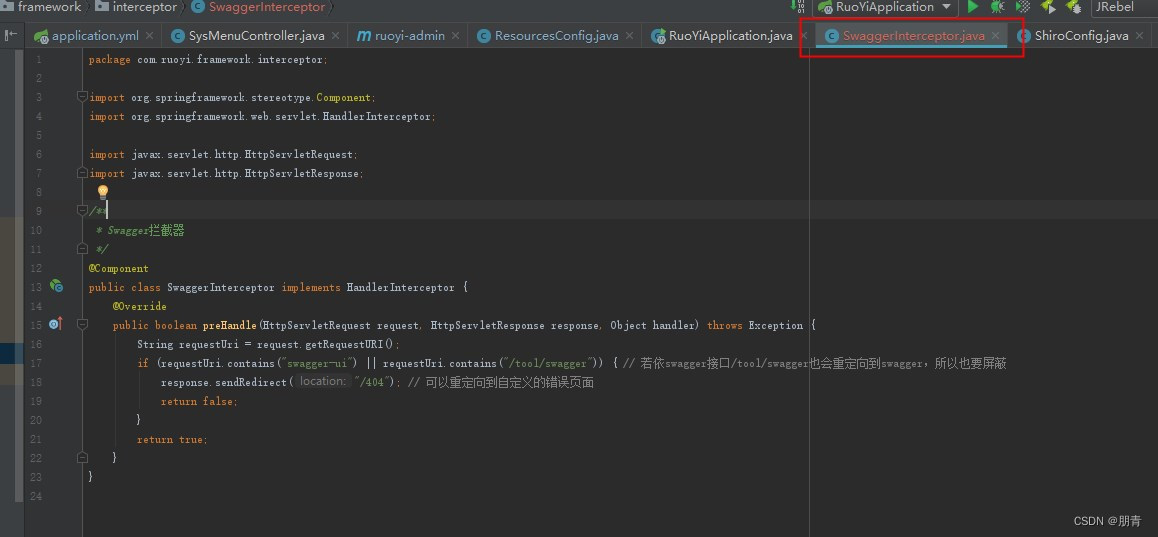Screen dimensions: 1158x537
Task: Click the @Override annotation
Action: (x=140, y=306)
